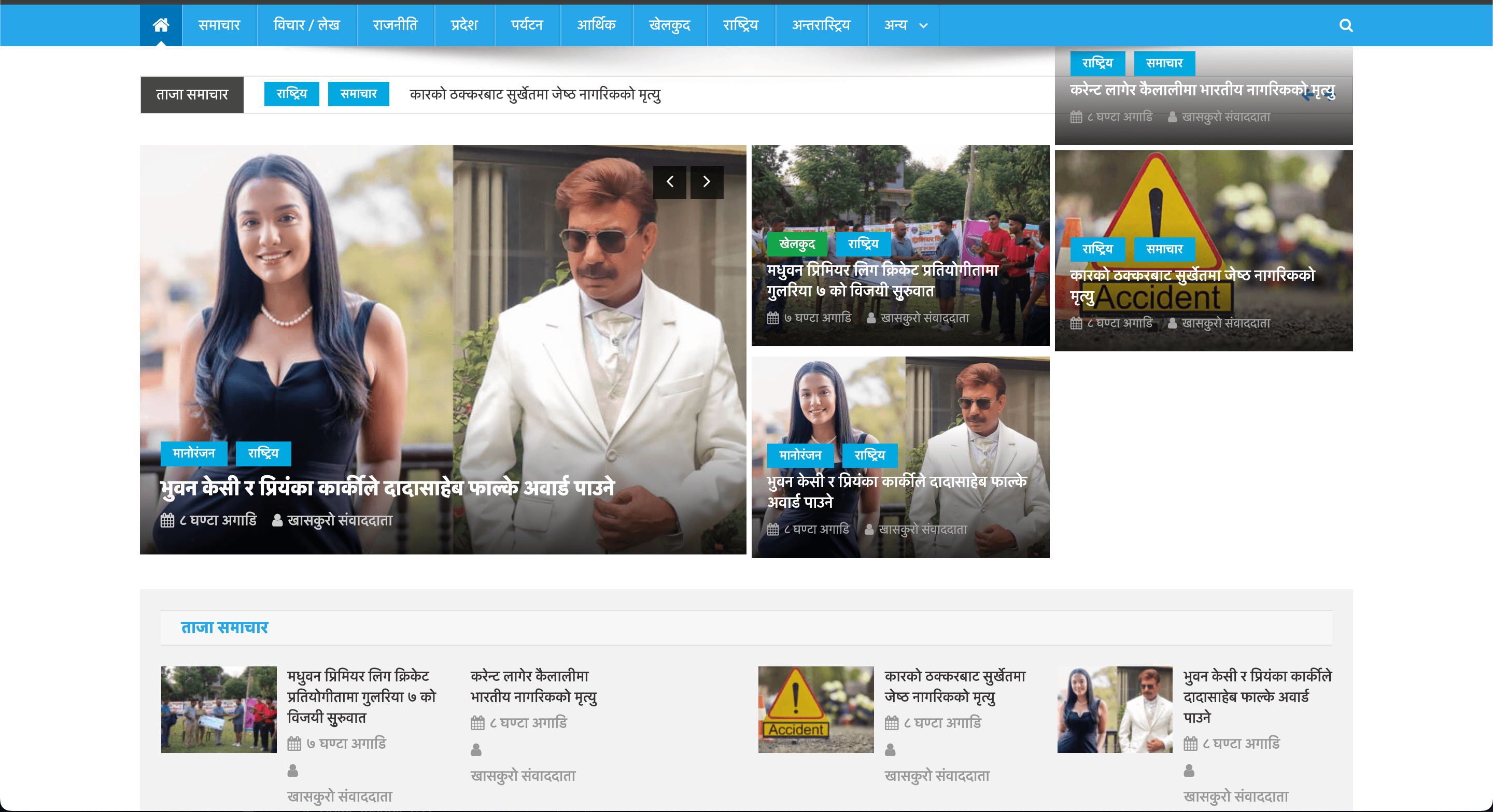
Task: Go to the home icon in navbar
Action: pos(161,25)
